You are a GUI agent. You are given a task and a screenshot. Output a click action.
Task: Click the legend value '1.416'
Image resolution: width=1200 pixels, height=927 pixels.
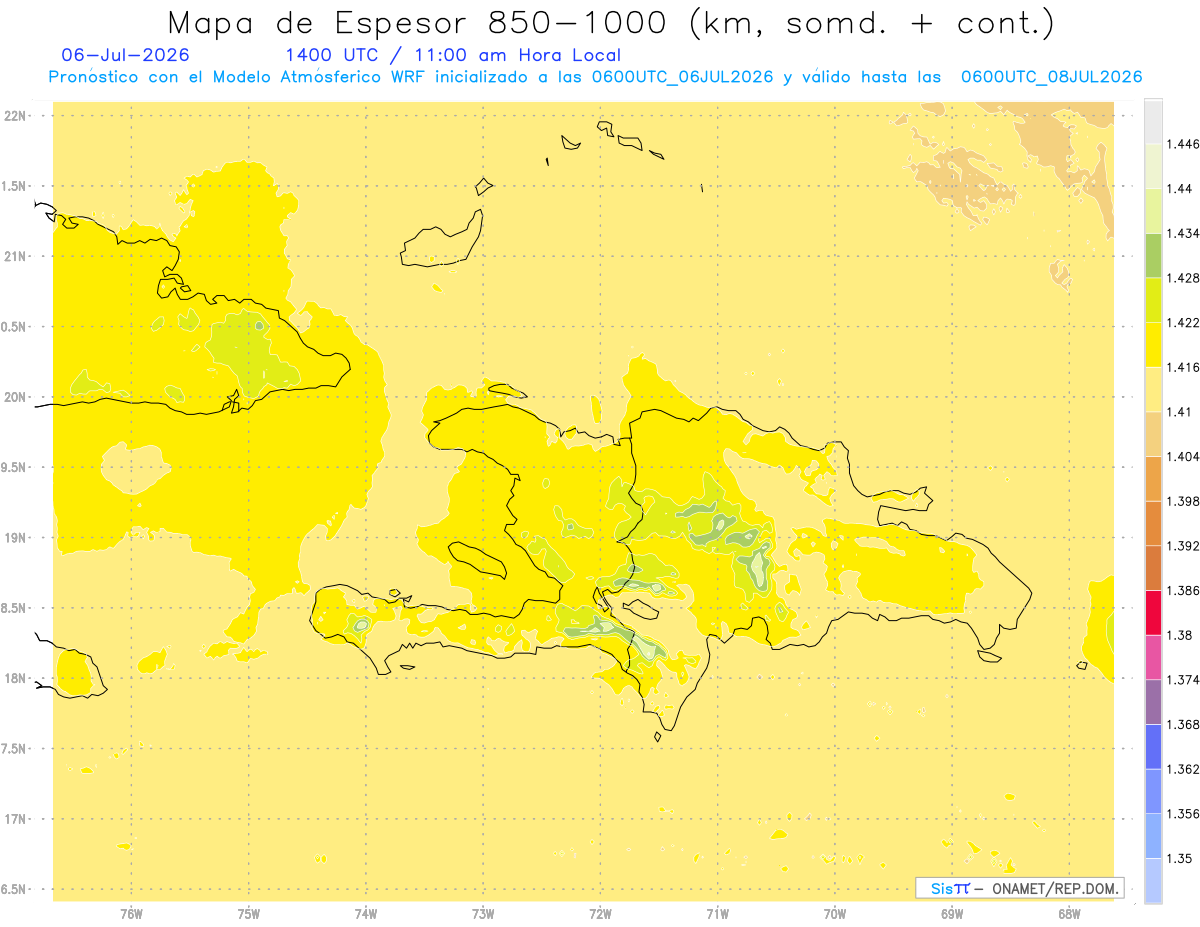point(1183,367)
